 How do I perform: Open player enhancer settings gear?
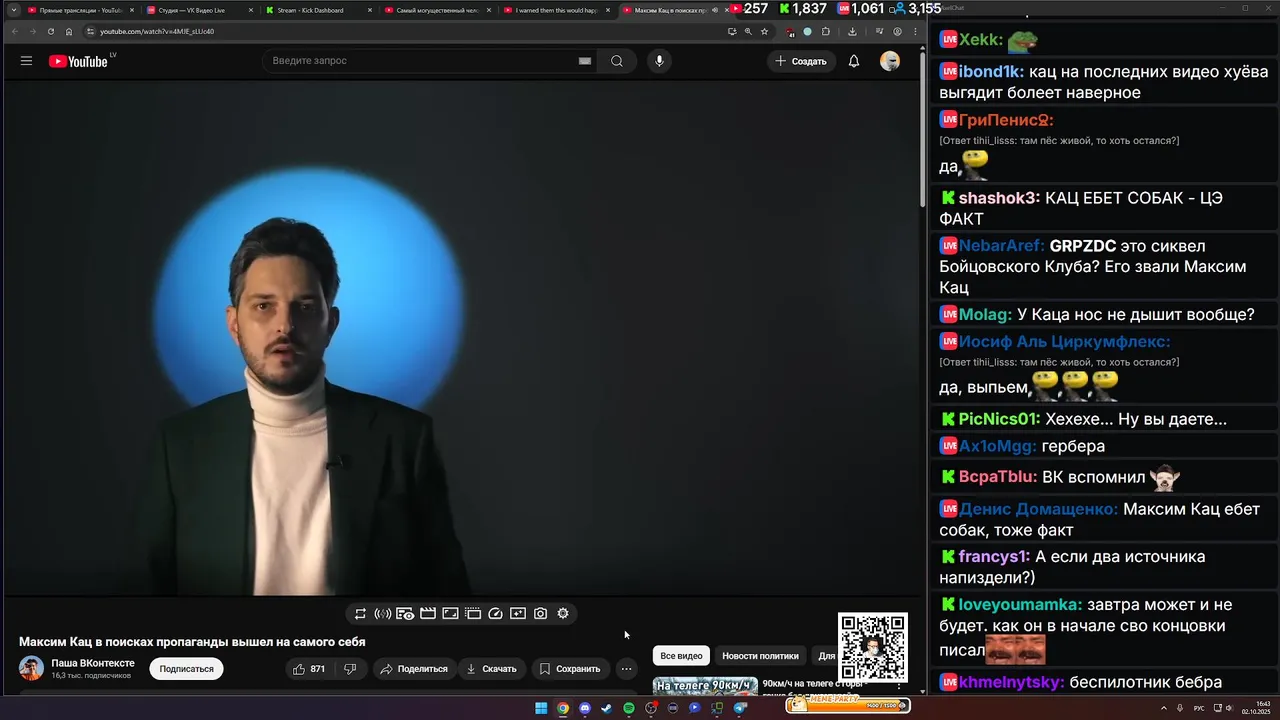click(563, 613)
